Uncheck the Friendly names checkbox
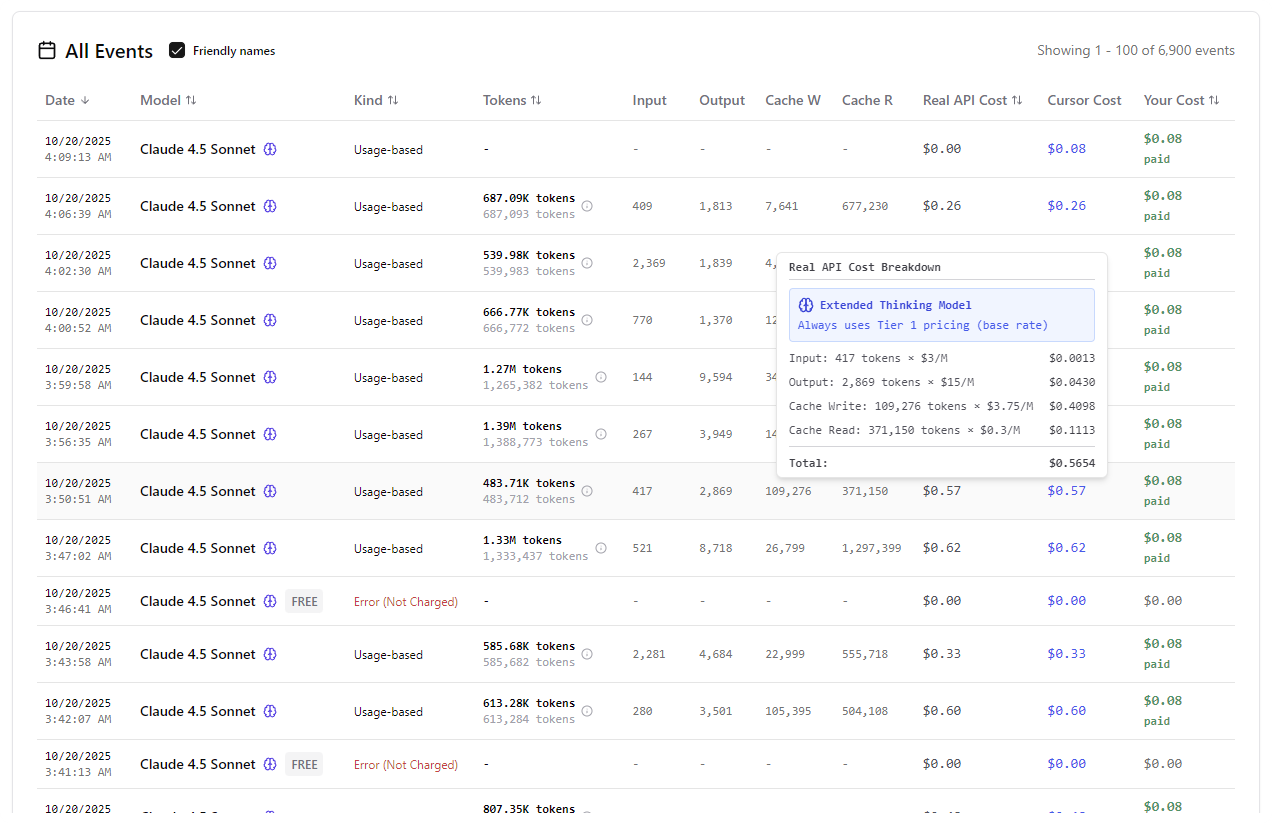 [x=177, y=51]
